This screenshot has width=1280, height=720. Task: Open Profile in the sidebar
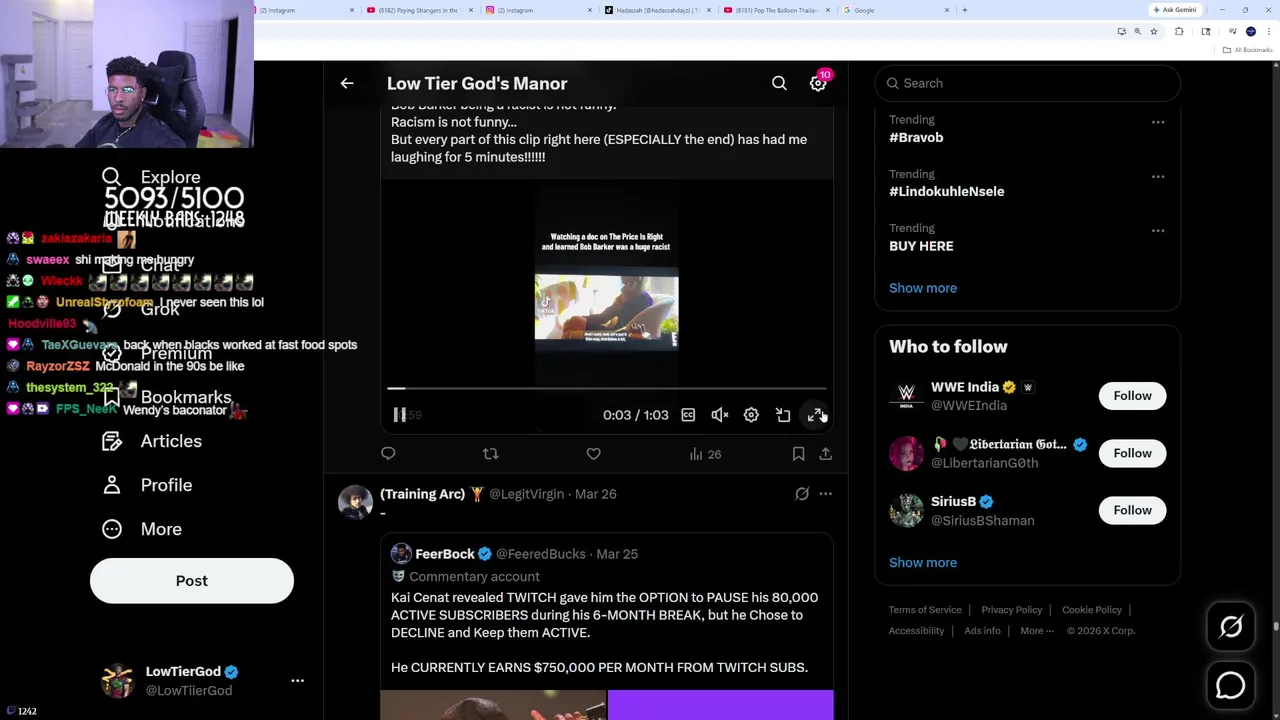click(x=147, y=485)
